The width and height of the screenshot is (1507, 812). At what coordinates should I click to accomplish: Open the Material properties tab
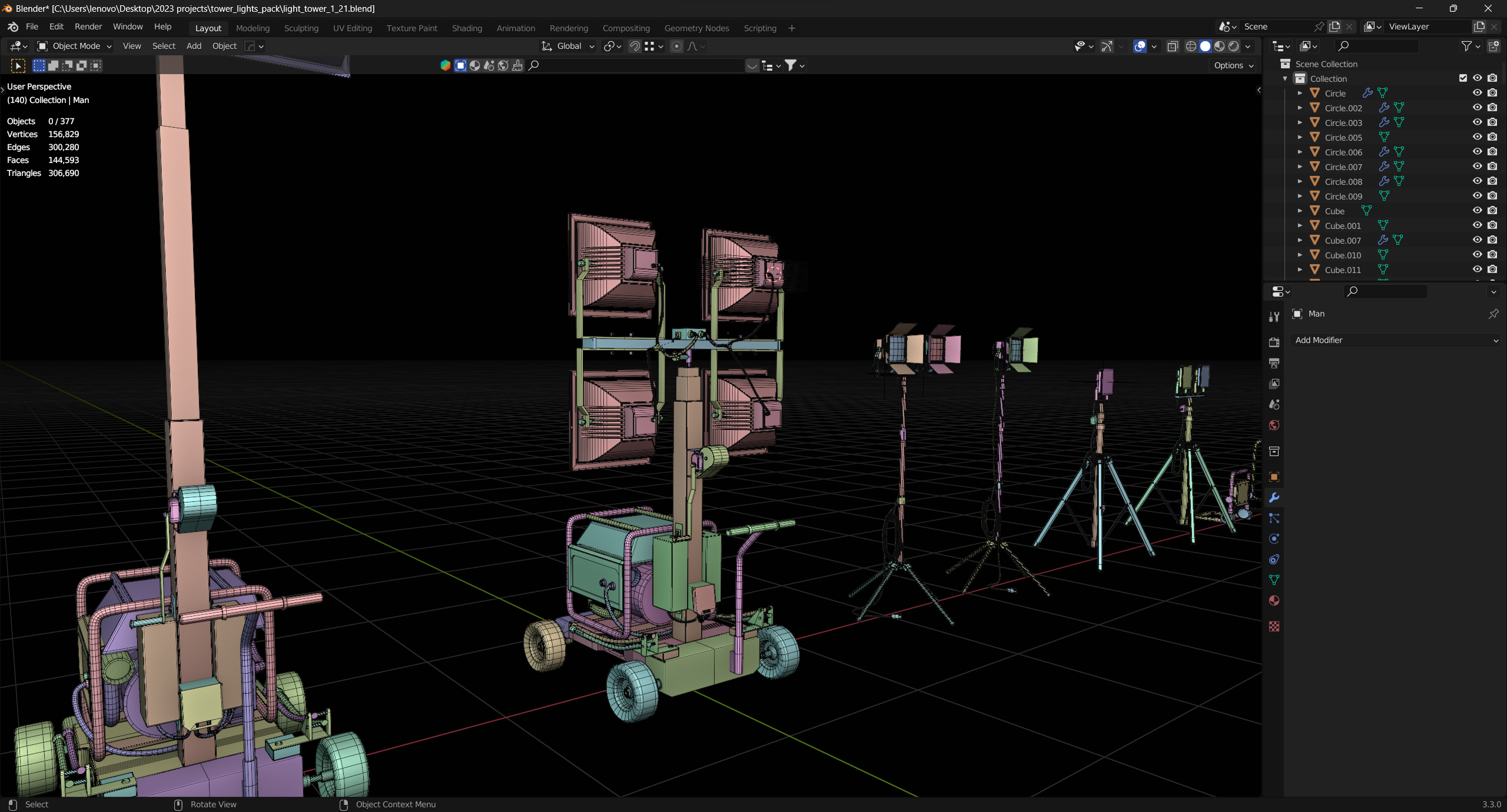[x=1274, y=601]
